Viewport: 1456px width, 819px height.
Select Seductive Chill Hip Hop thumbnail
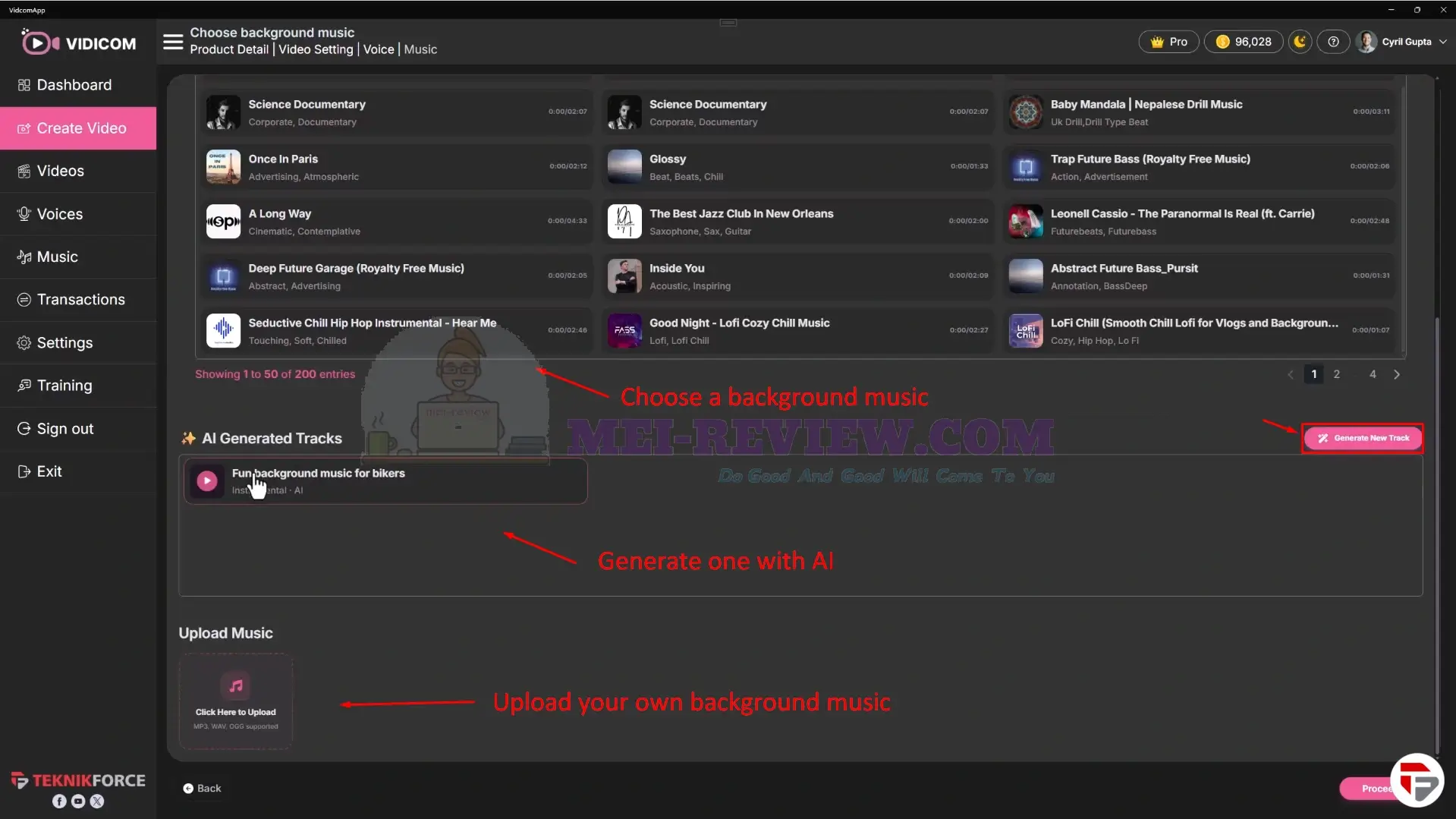click(x=223, y=331)
